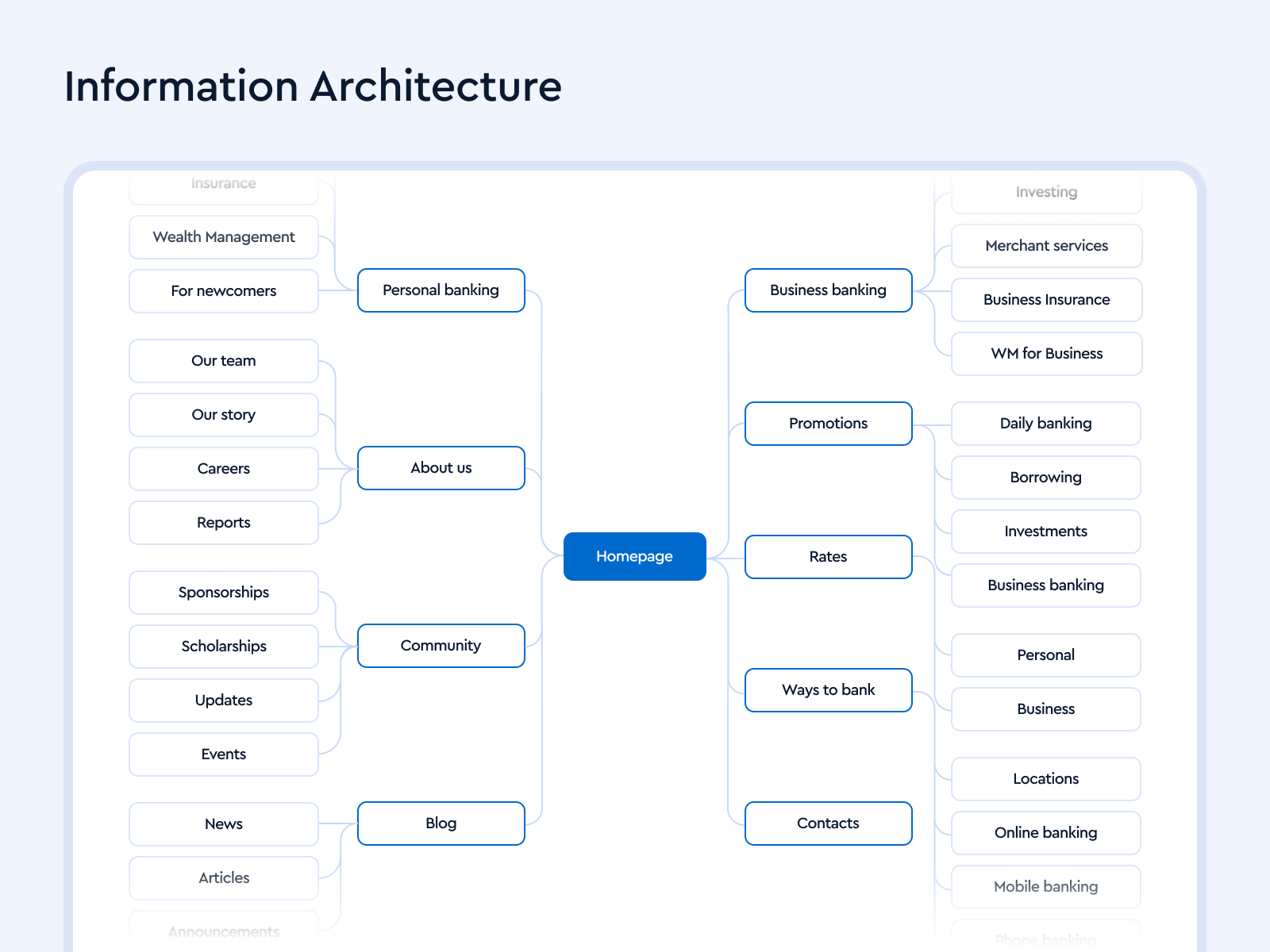Select the Community node
Image resolution: width=1270 pixels, height=952 pixels.
(441, 646)
